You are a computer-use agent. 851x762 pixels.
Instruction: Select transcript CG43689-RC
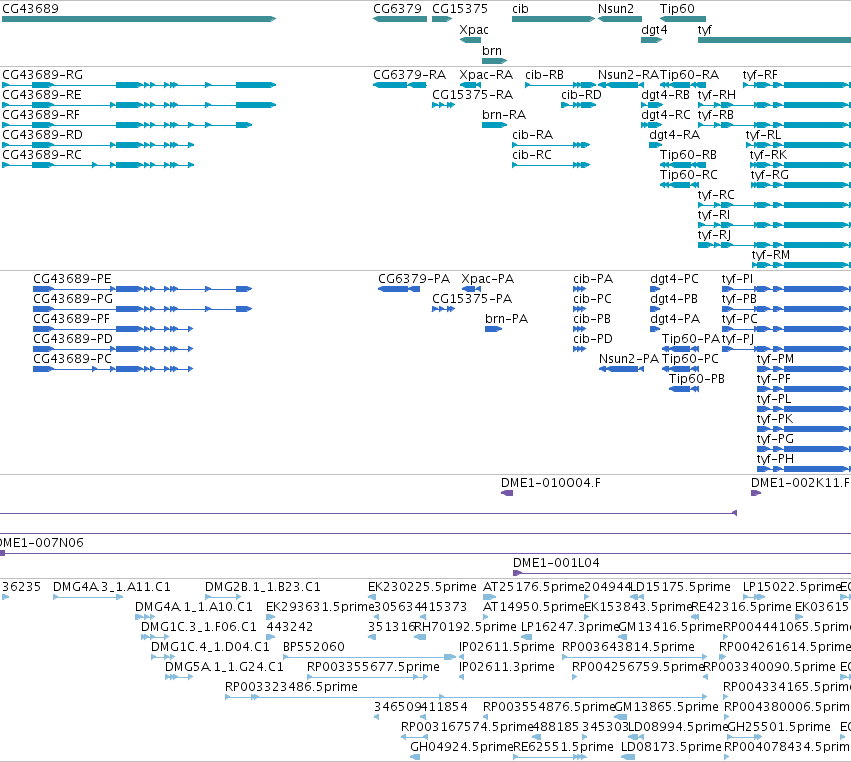[98, 165]
